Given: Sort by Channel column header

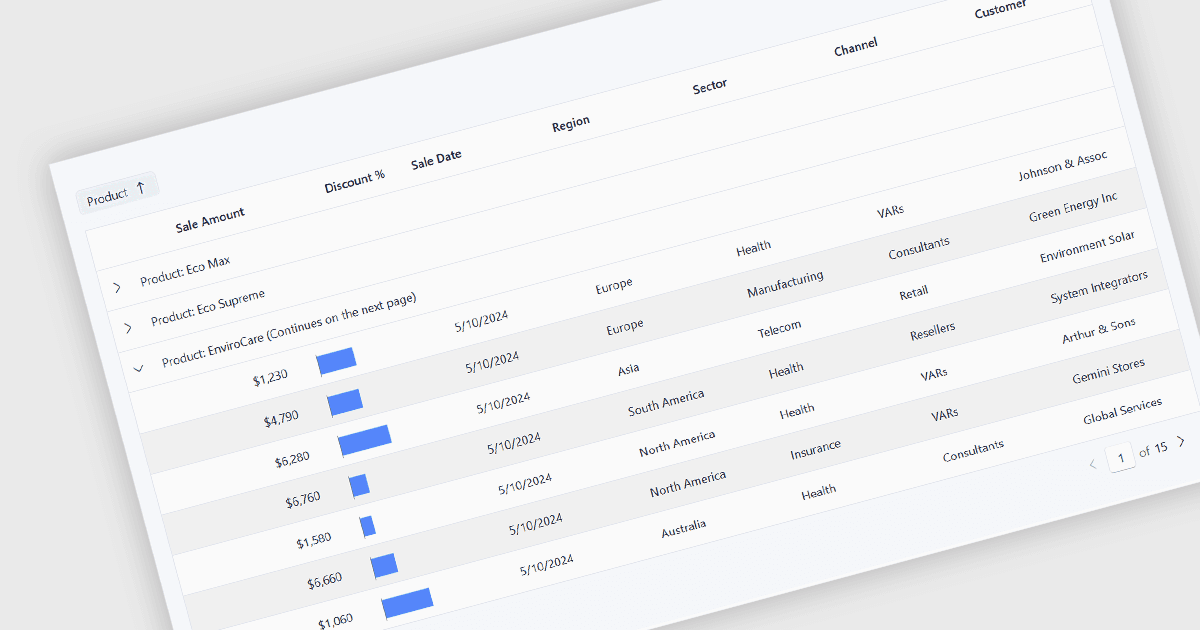Looking at the screenshot, I should tap(855, 47).
